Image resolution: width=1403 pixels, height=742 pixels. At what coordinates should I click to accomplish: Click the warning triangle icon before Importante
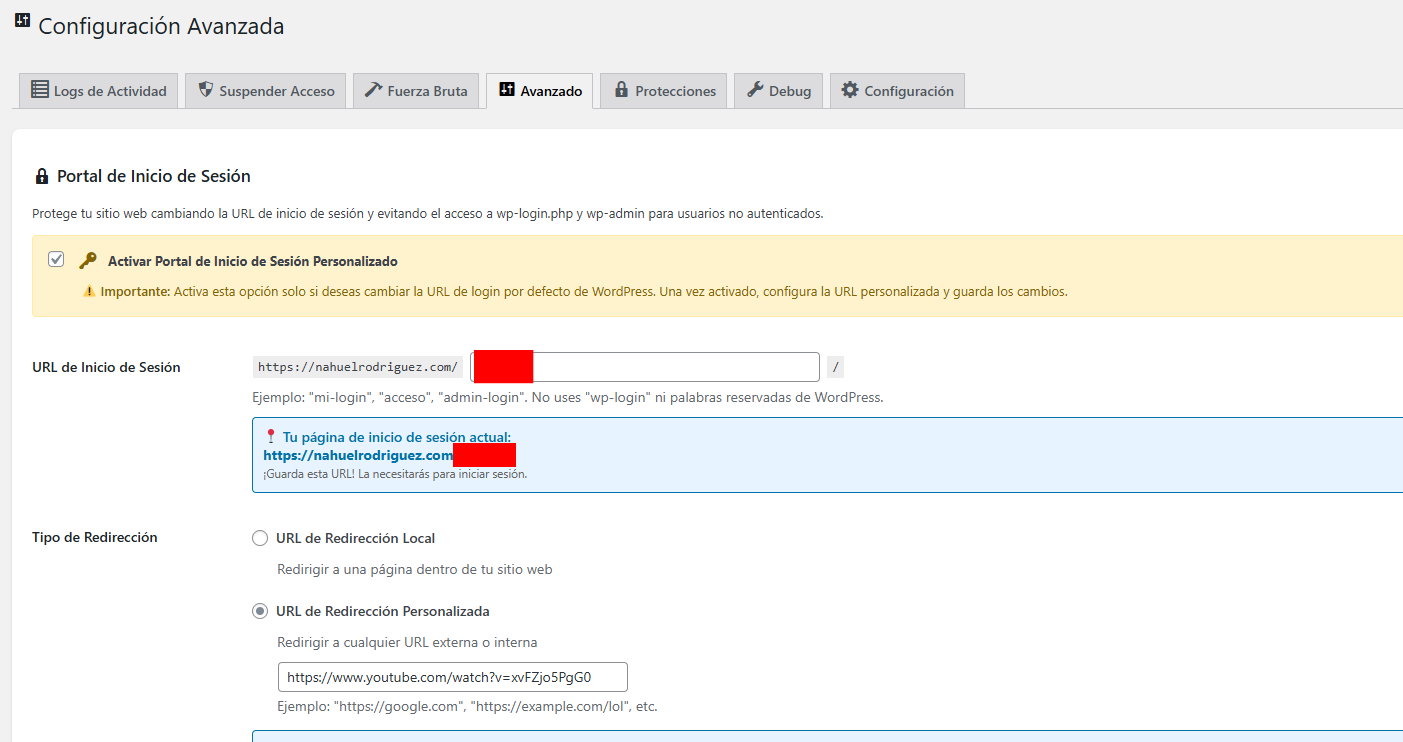pos(90,292)
